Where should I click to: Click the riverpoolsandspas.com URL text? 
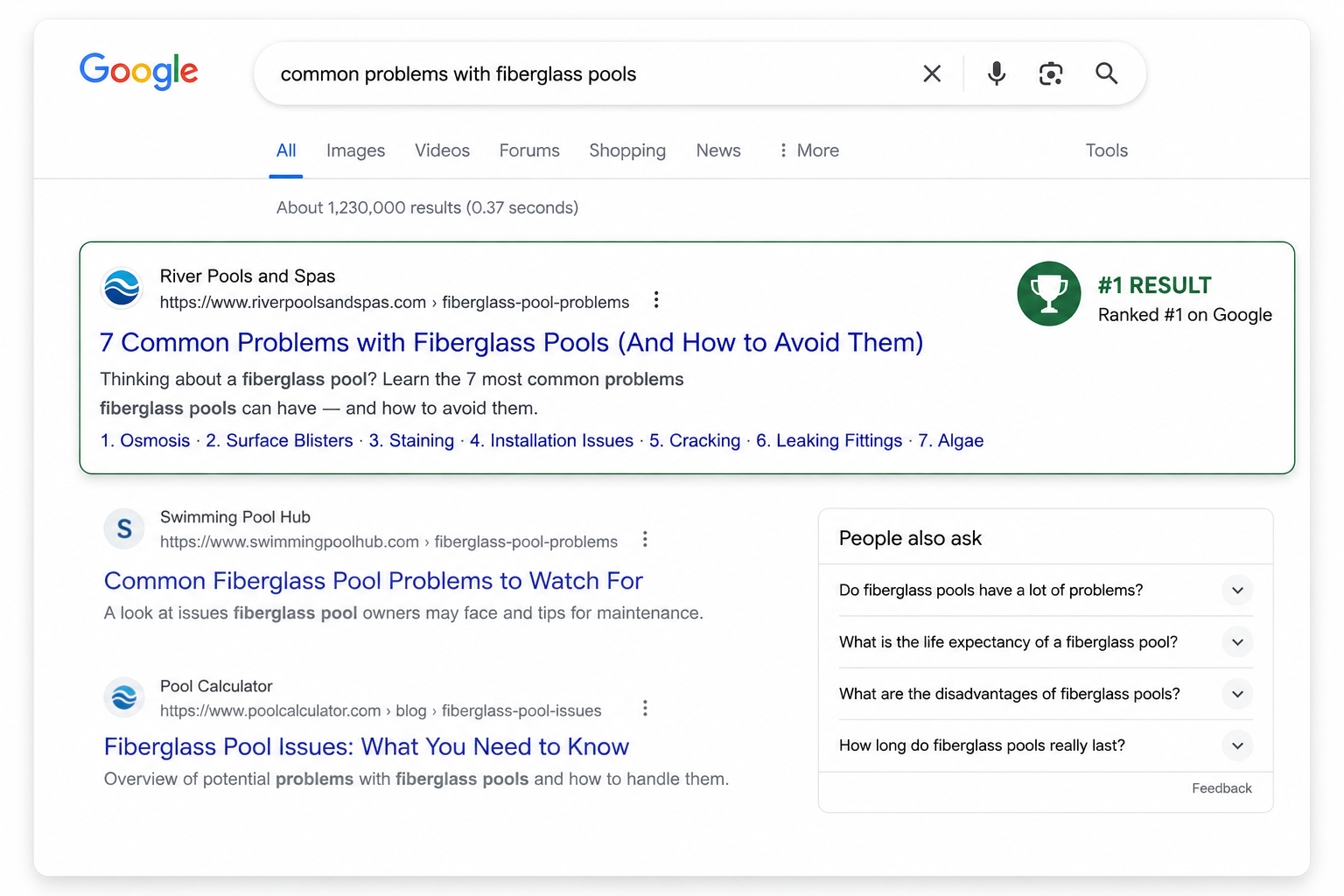[395, 302]
